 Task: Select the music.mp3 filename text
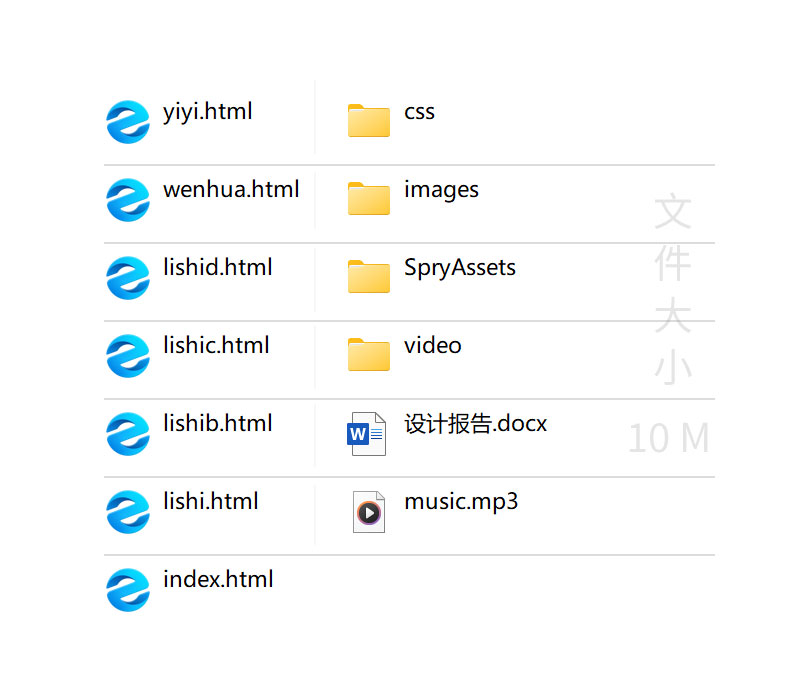tap(461, 502)
